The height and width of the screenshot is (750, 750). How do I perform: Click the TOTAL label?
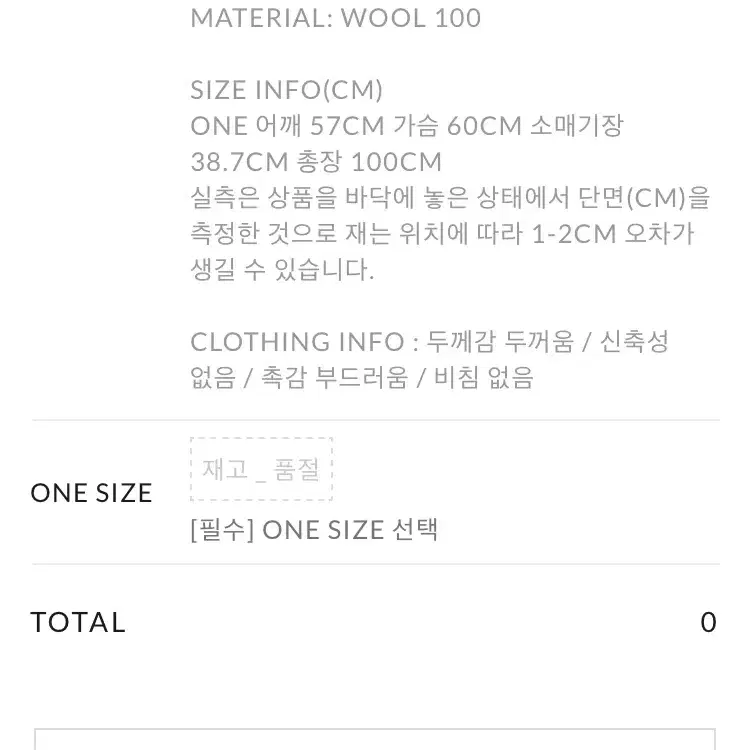[x=78, y=622]
